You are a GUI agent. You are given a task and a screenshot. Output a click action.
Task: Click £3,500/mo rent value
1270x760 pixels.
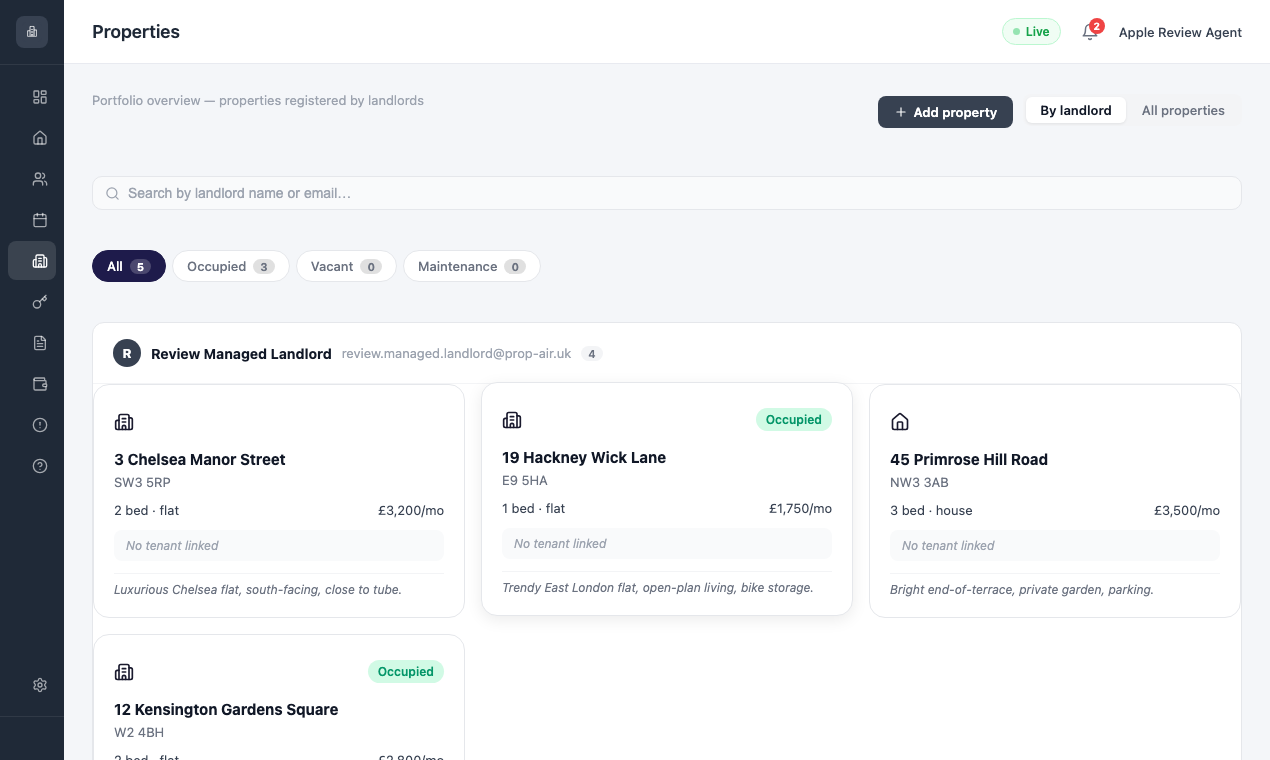1187,511
